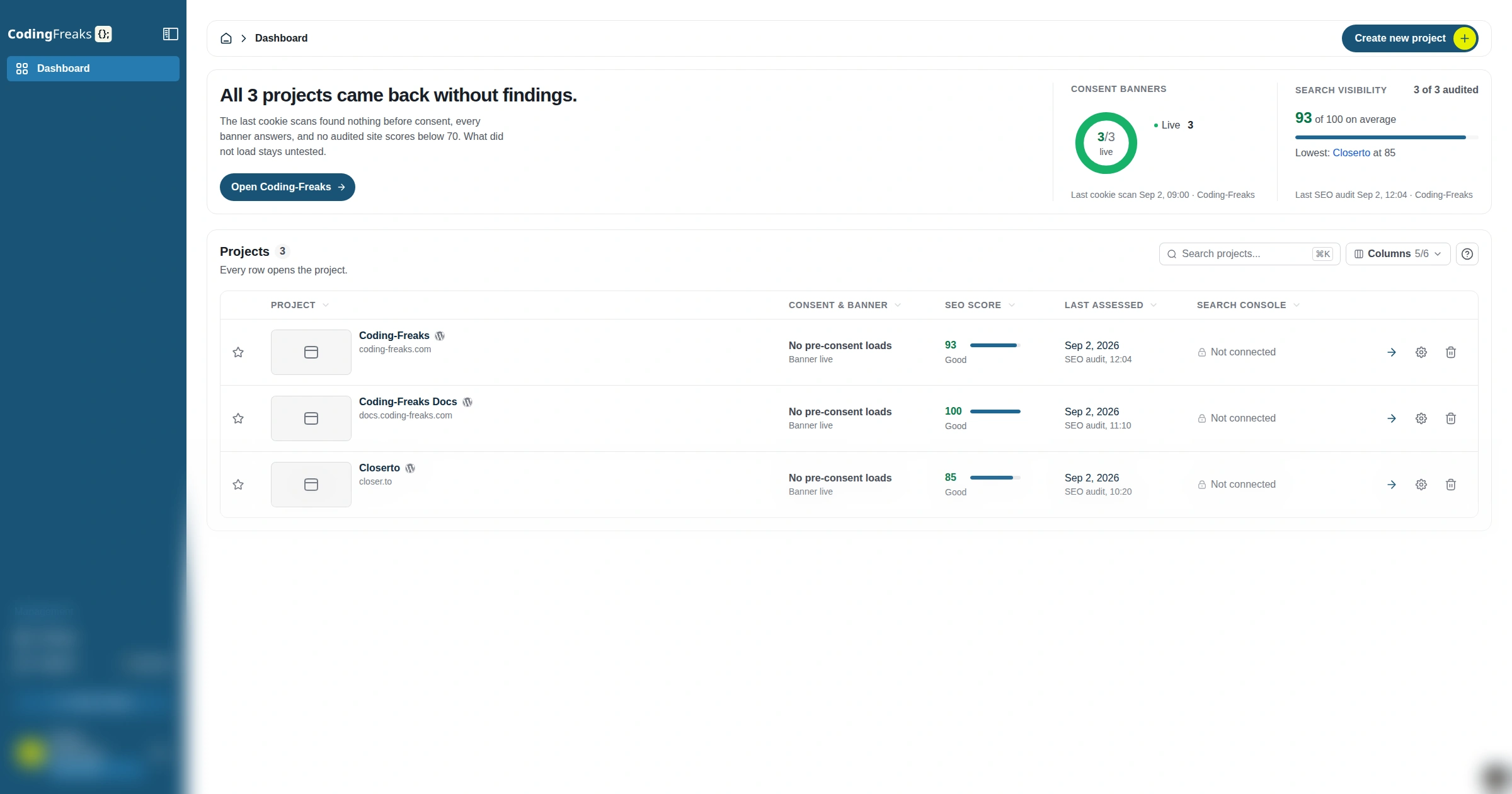This screenshot has width=1512, height=794.
Task: Focus the Search projects field
Action: pyautogui.click(x=1249, y=254)
